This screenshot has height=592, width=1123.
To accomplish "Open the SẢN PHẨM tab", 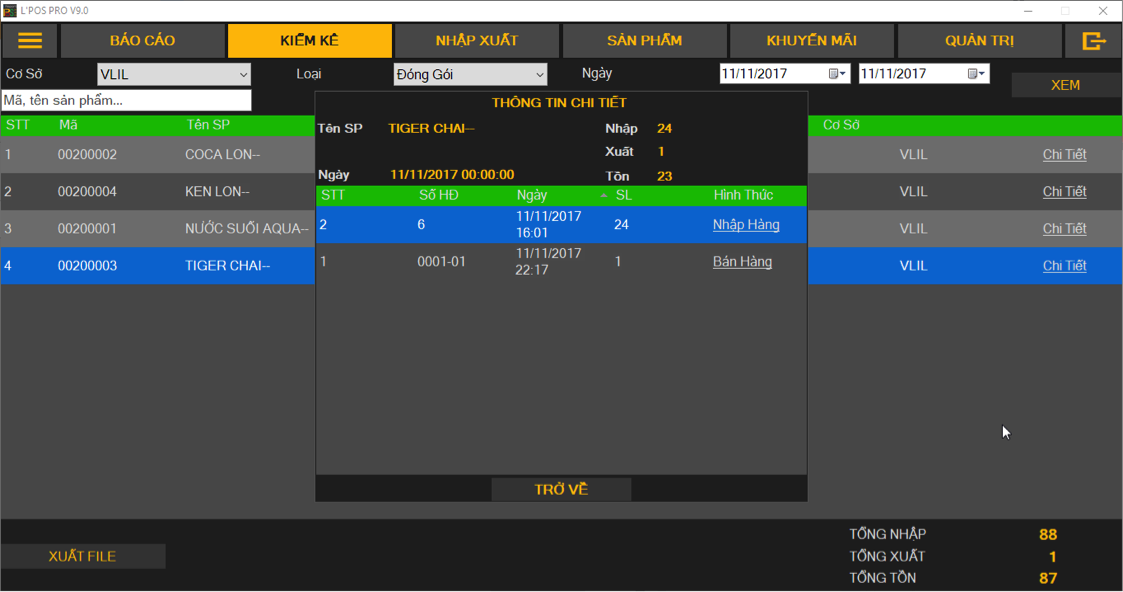I will (644, 41).
